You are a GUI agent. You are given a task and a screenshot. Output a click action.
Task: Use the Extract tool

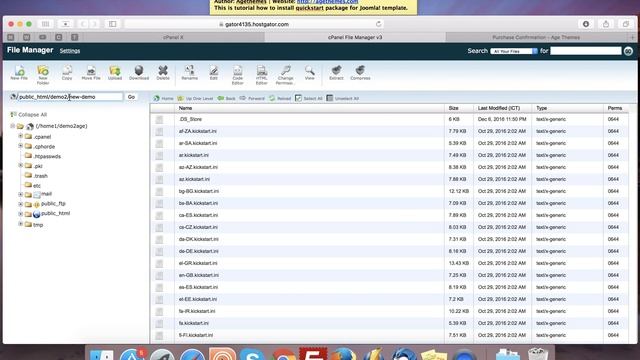point(336,73)
